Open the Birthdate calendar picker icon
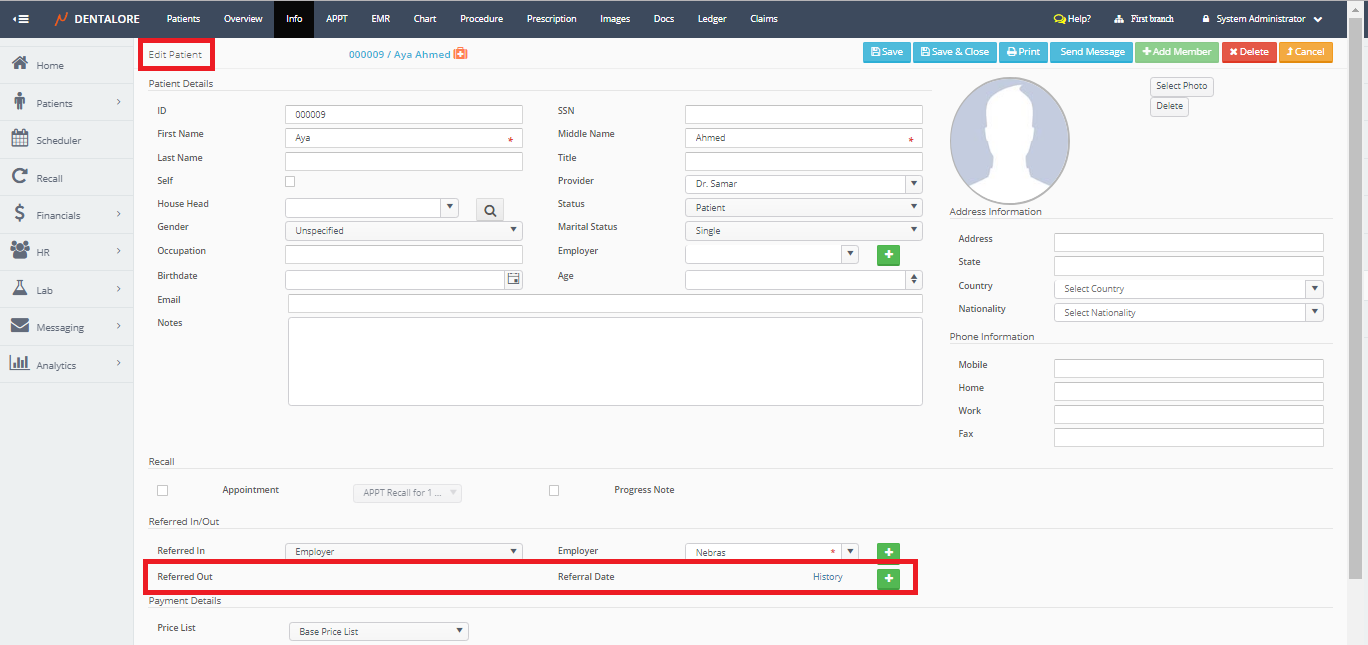This screenshot has width=1368, height=645. [x=513, y=280]
